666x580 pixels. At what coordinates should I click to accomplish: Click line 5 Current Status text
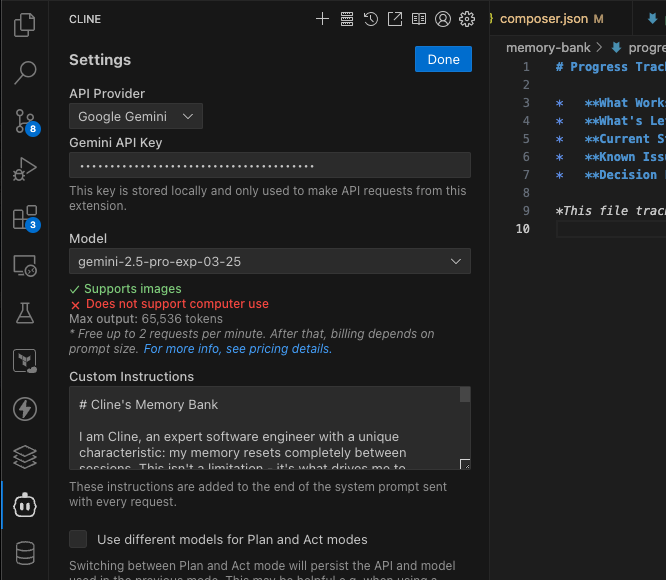click(624, 139)
